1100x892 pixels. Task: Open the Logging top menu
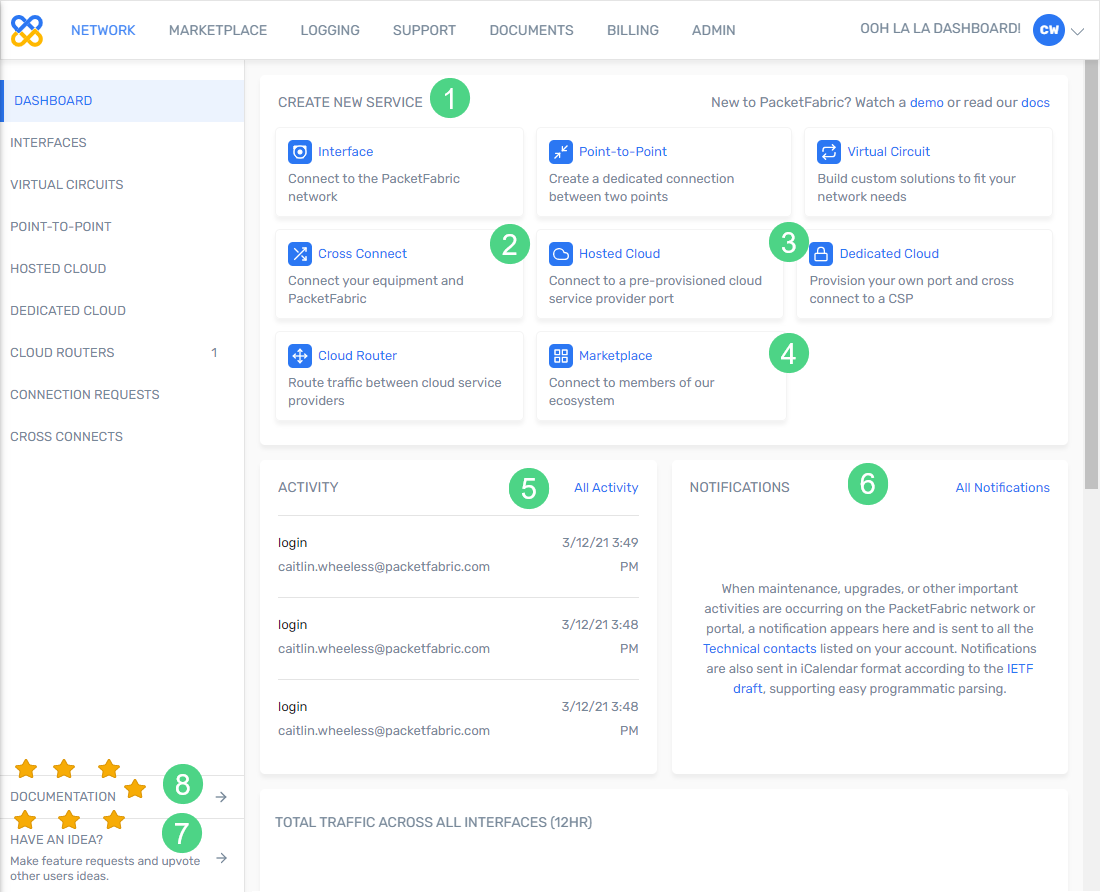[330, 30]
